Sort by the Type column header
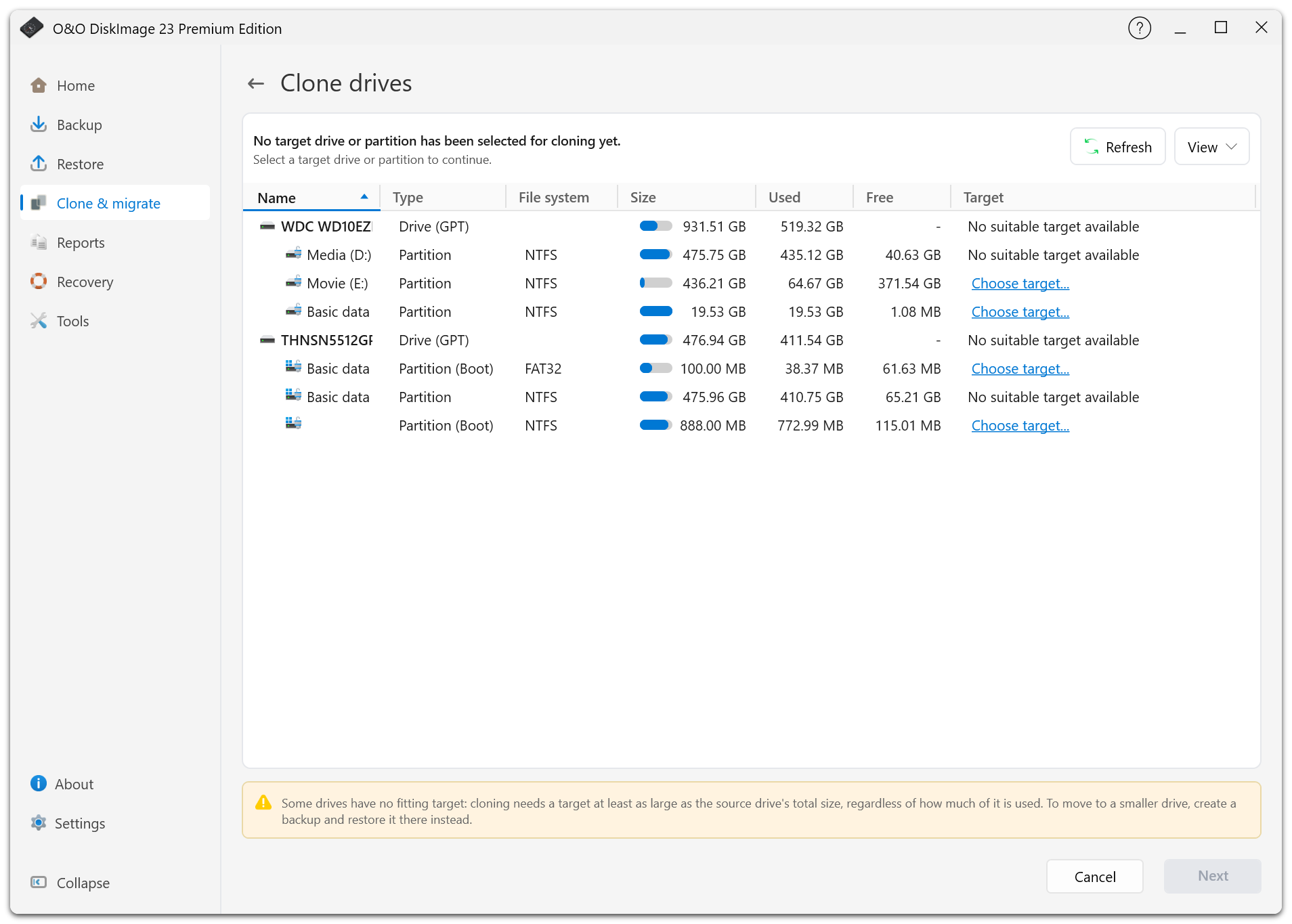This screenshot has width=1292, height=924. pyautogui.click(x=443, y=198)
